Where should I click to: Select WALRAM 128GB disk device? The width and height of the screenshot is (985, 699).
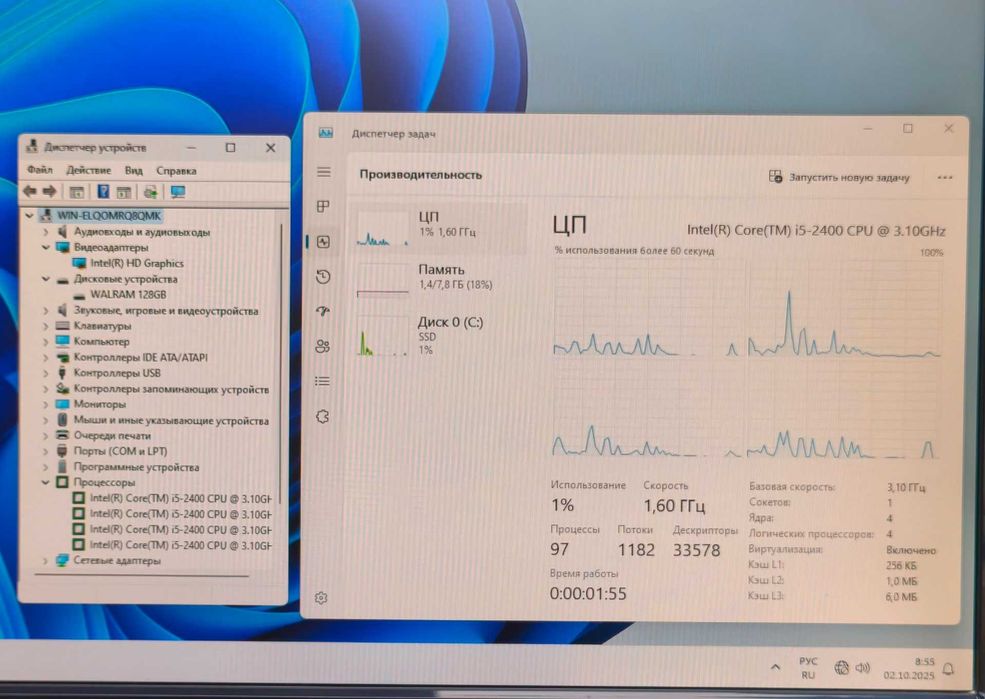(x=128, y=294)
